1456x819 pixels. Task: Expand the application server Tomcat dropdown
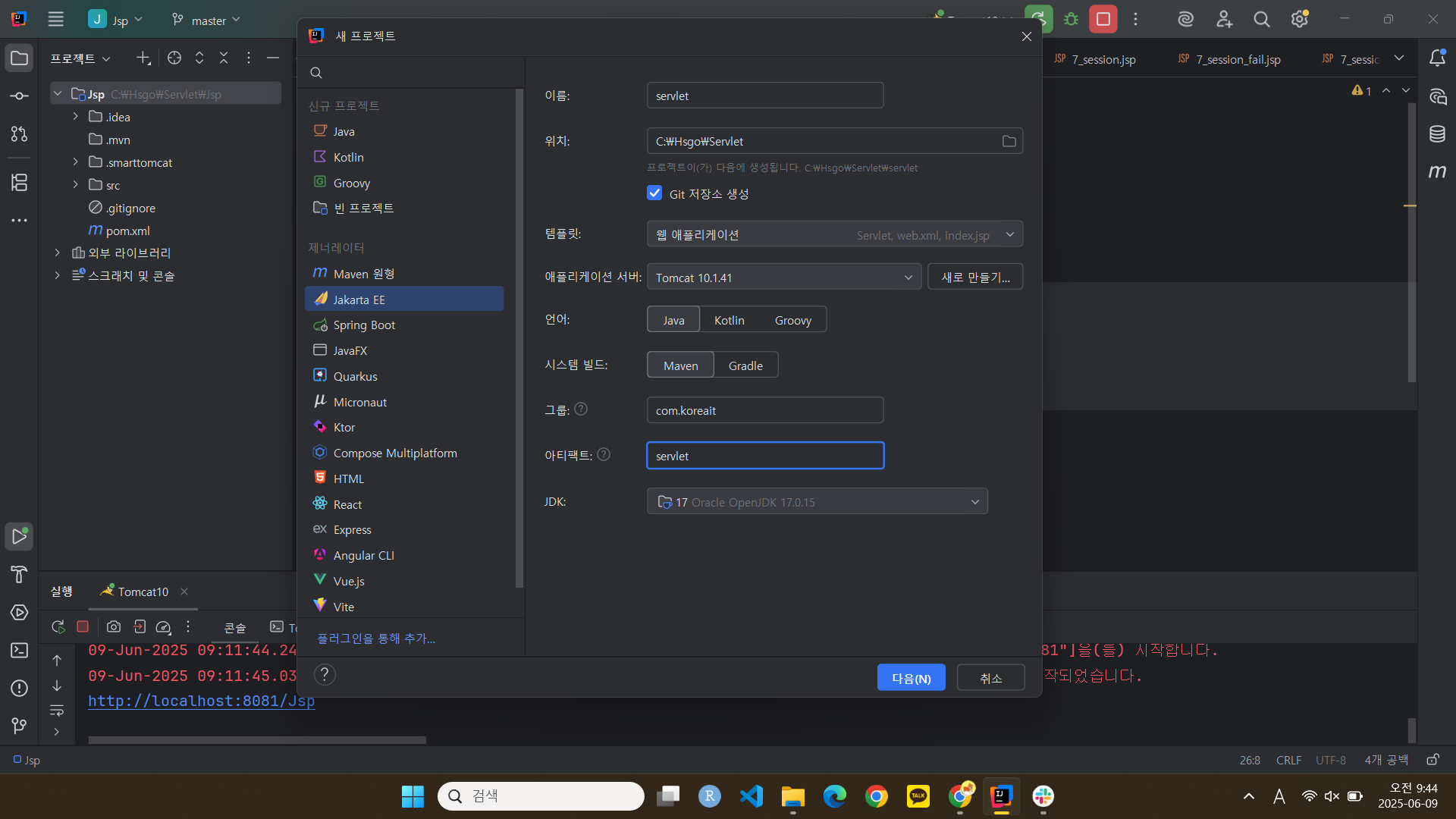[783, 278]
